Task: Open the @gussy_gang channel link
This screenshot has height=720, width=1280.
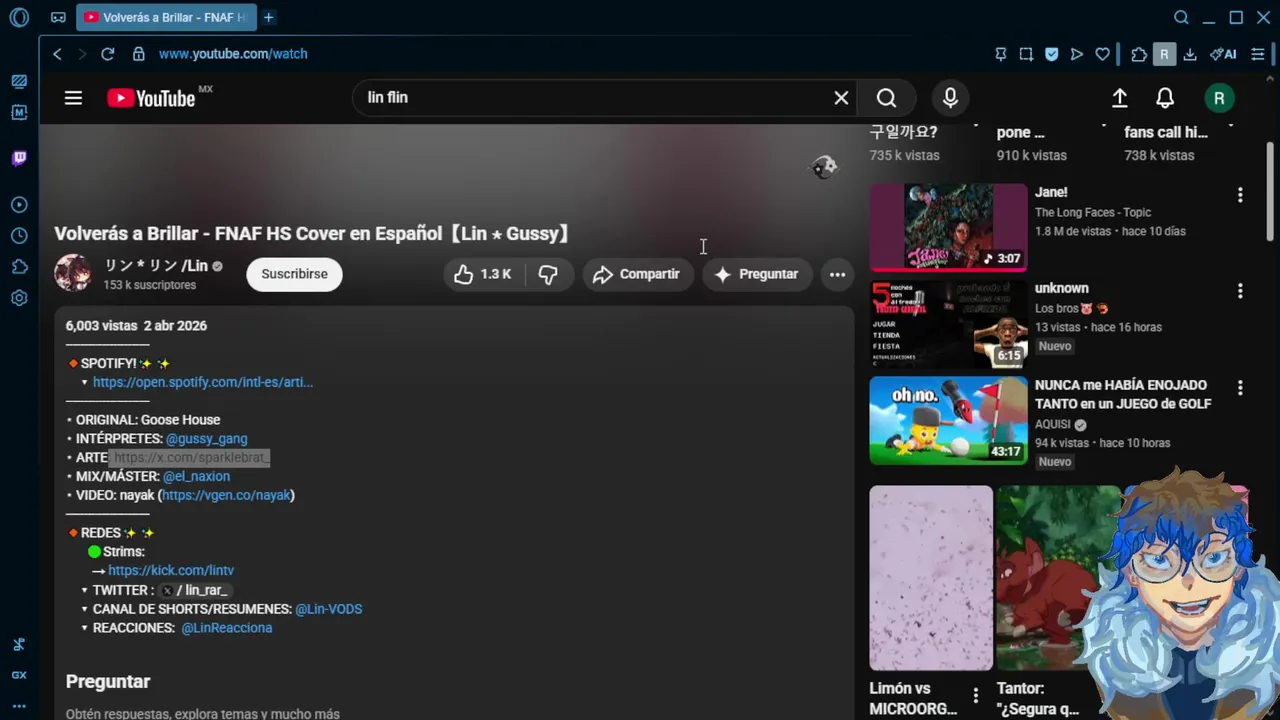Action: (207, 439)
